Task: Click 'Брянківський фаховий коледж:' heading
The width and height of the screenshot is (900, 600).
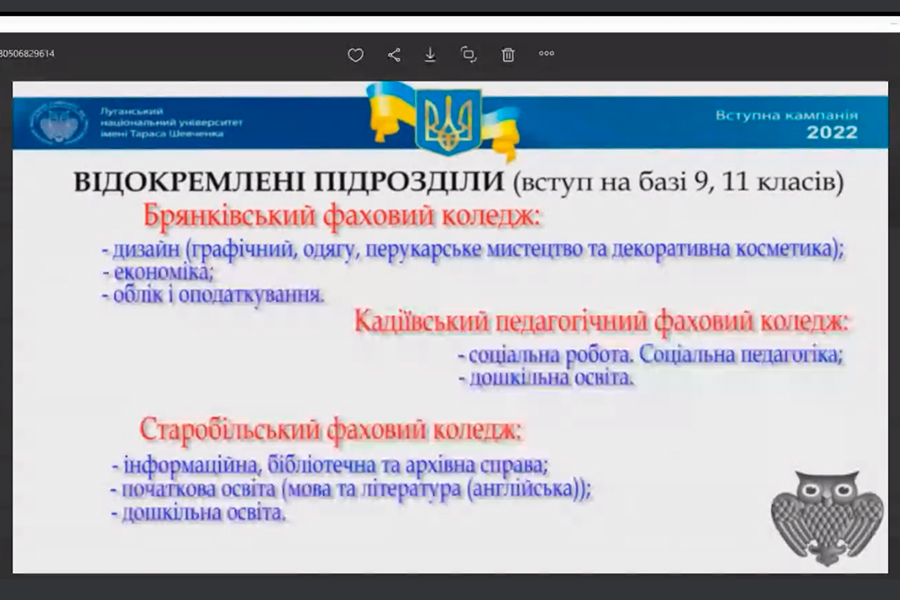Action: pos(342,216)
